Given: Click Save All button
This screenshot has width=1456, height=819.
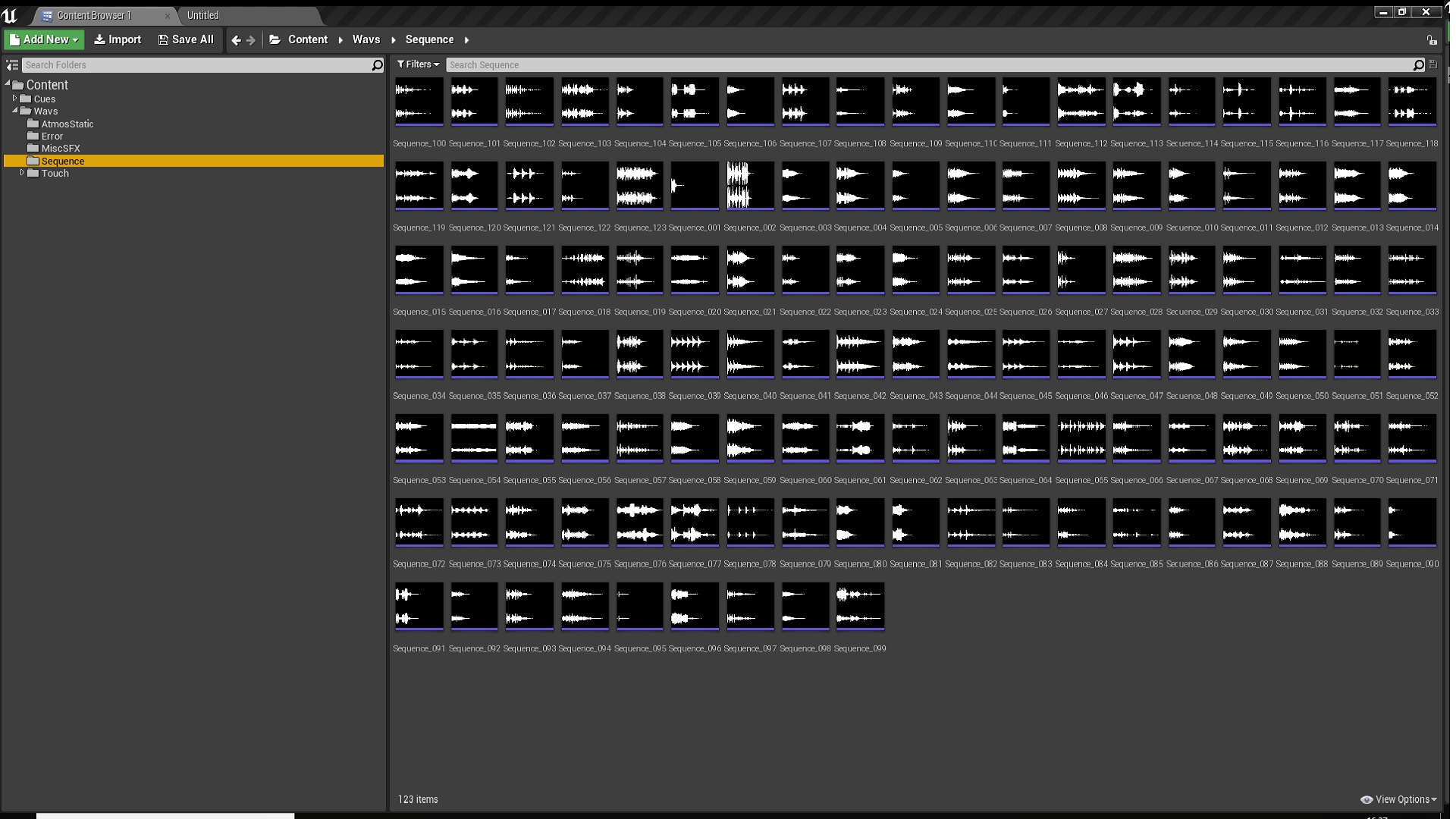Looking at the screenshot, I should [x=186, y=39].
